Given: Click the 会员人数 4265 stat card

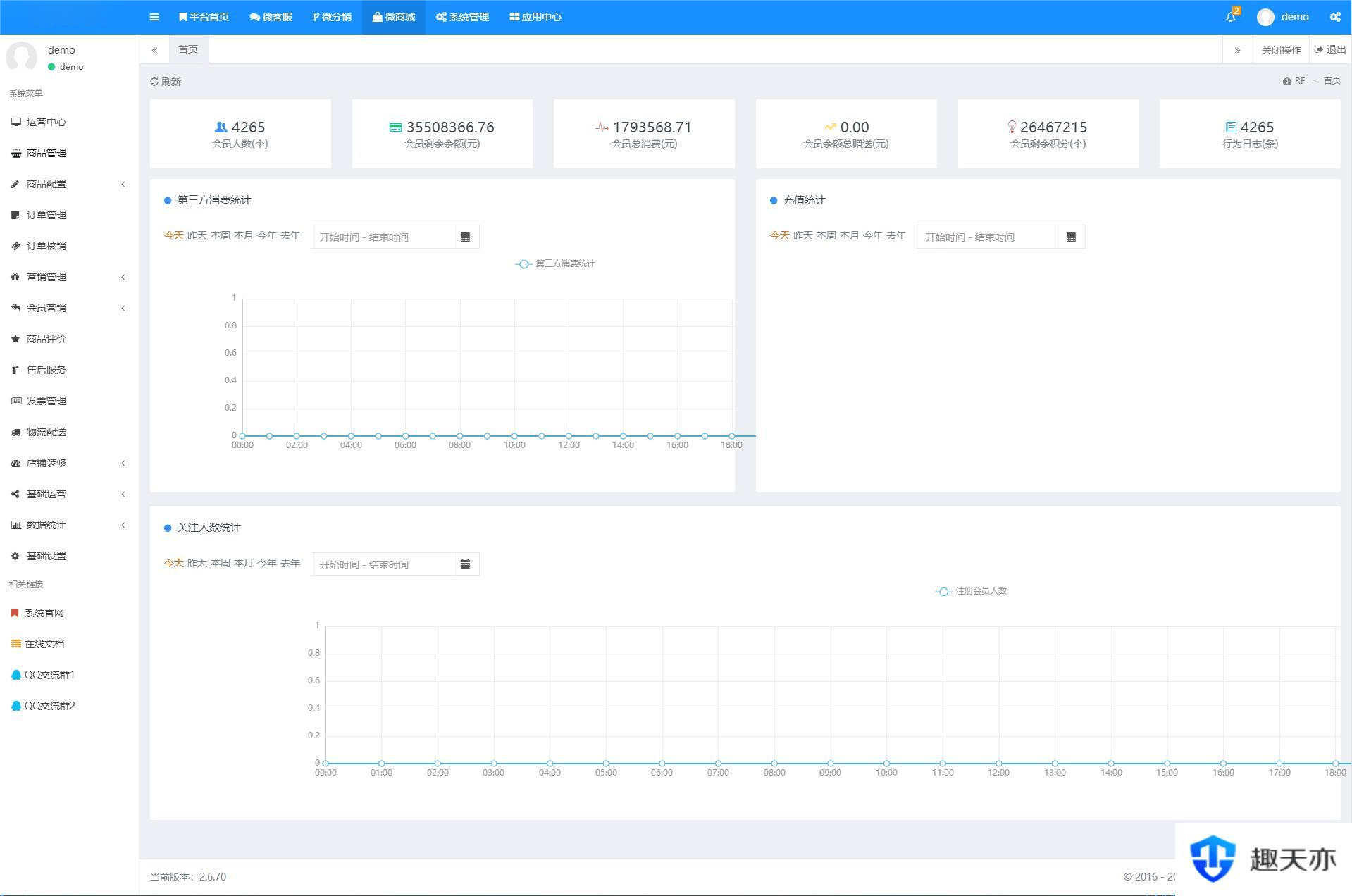Looking at the screenshot, I should (240, 134).
